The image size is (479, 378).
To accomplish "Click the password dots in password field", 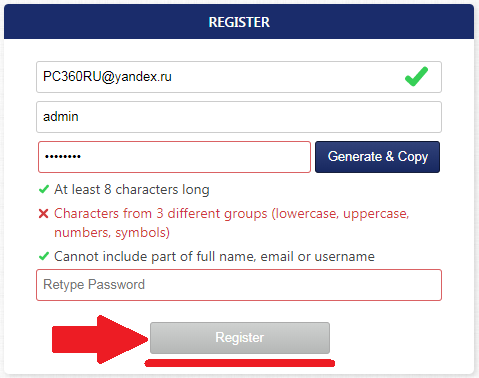I will 63,156.
